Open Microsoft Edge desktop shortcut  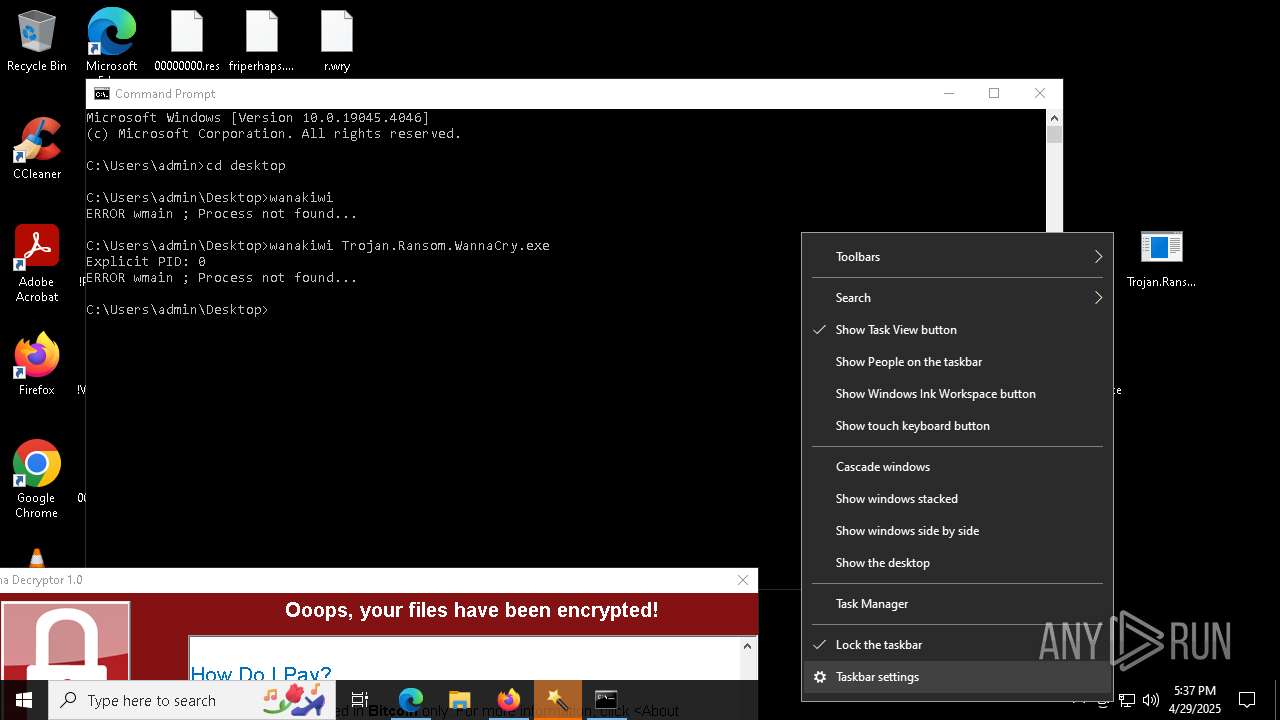tap(111, 40)
